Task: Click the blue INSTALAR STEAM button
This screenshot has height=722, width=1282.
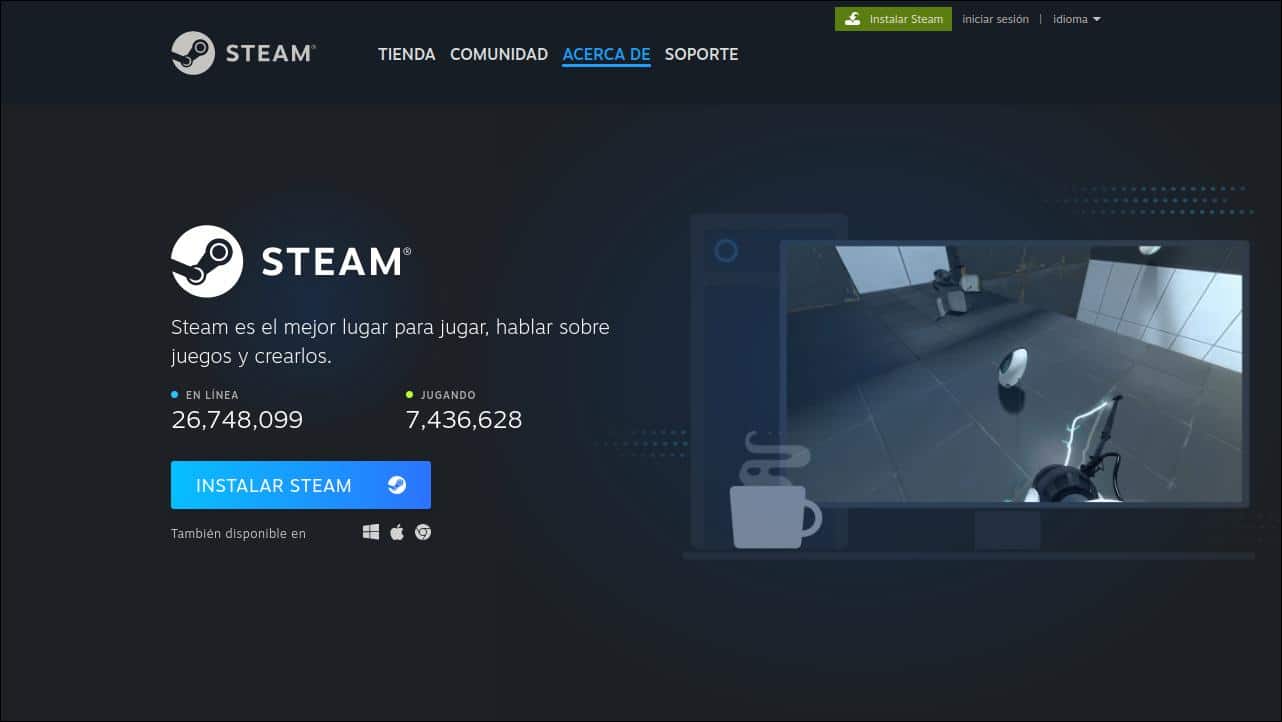Action: [x=301, y=485]
